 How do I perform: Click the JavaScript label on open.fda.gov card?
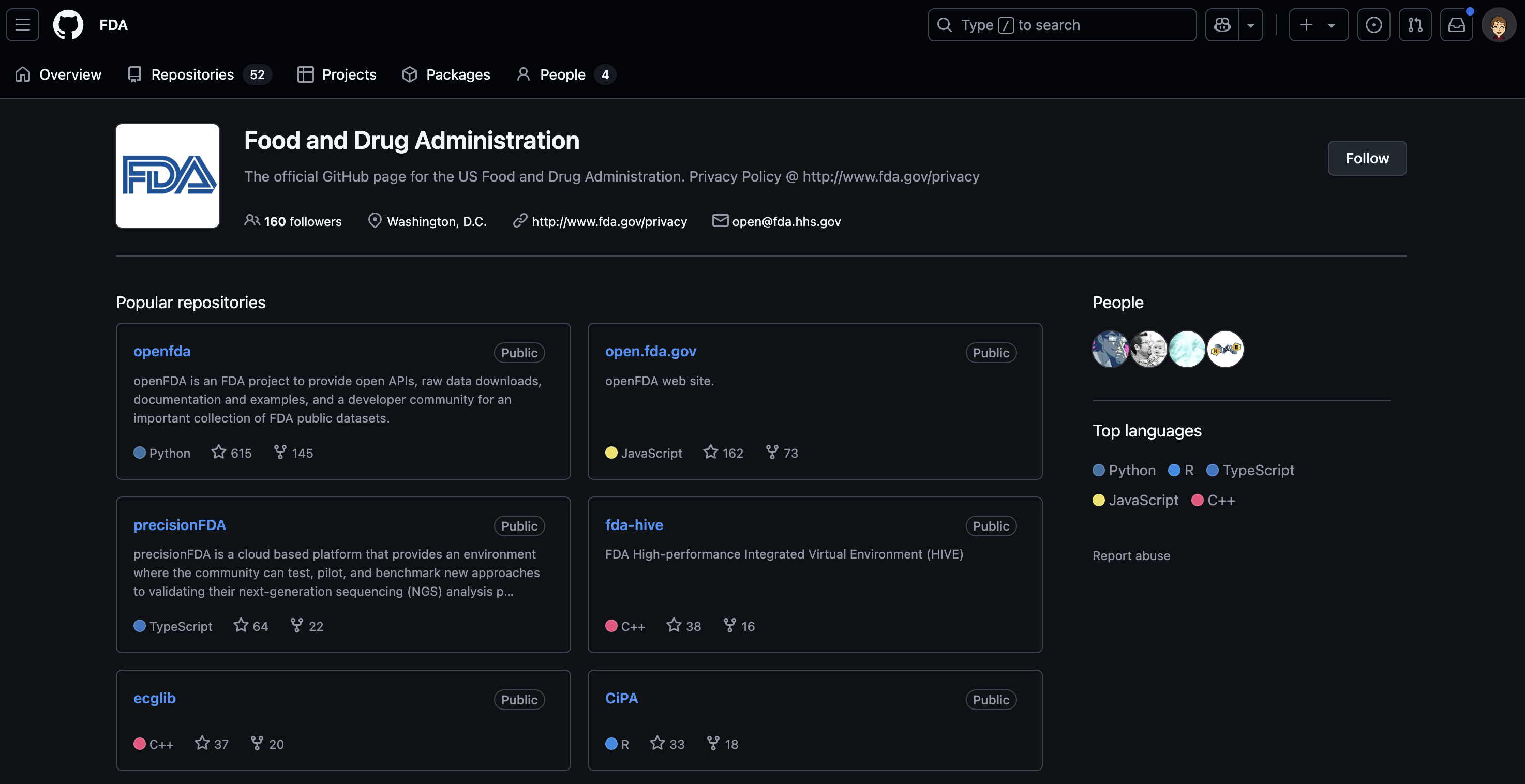(x=644, y=453)
